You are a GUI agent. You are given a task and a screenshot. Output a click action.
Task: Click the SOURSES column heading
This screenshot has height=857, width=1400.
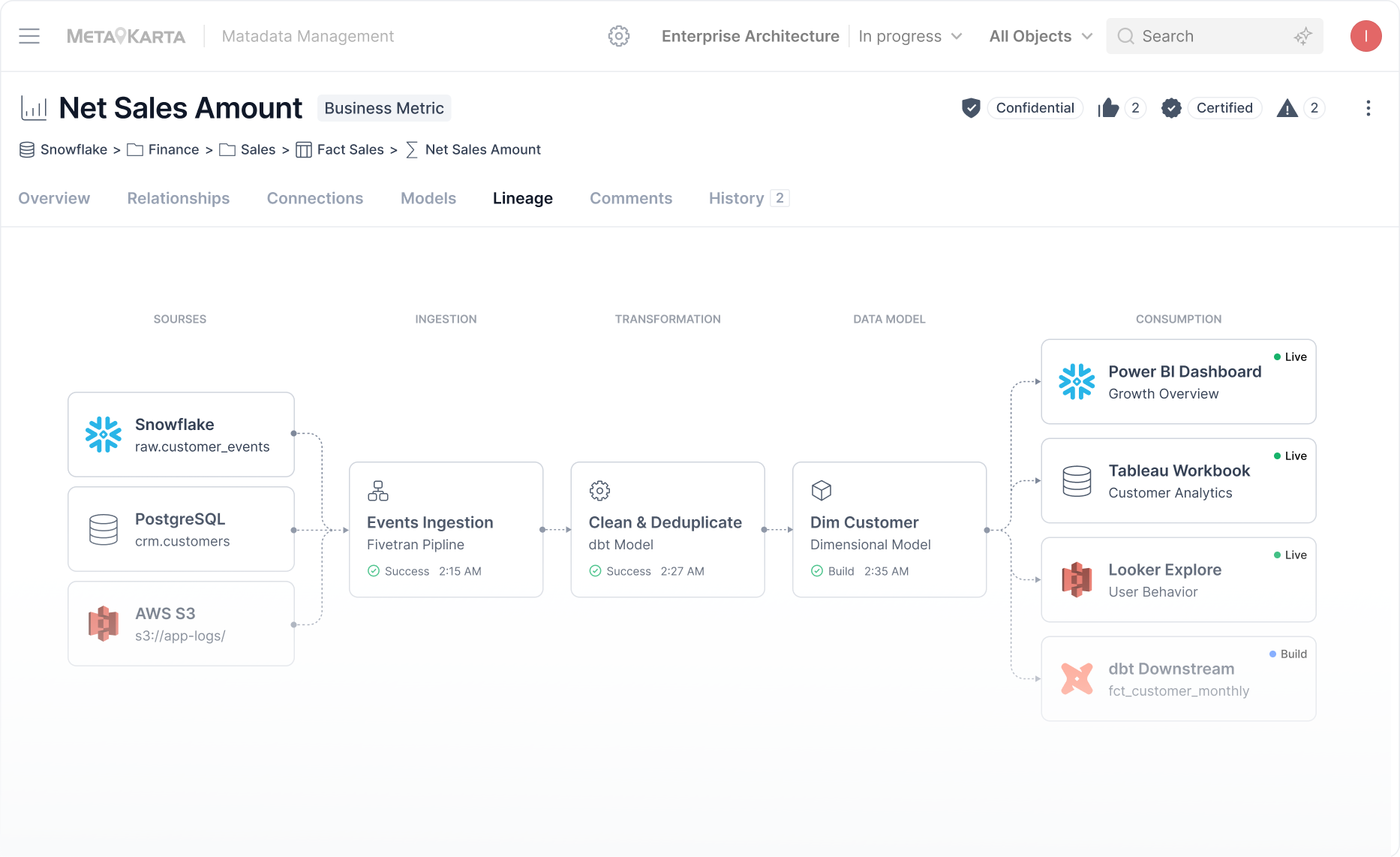tap(180, 319)
